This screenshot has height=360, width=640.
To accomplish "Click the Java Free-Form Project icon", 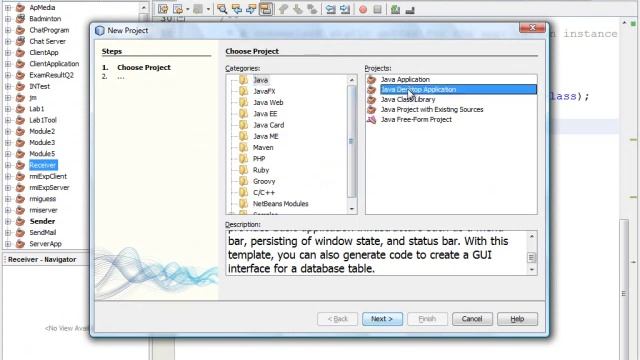I will [371, 120].
